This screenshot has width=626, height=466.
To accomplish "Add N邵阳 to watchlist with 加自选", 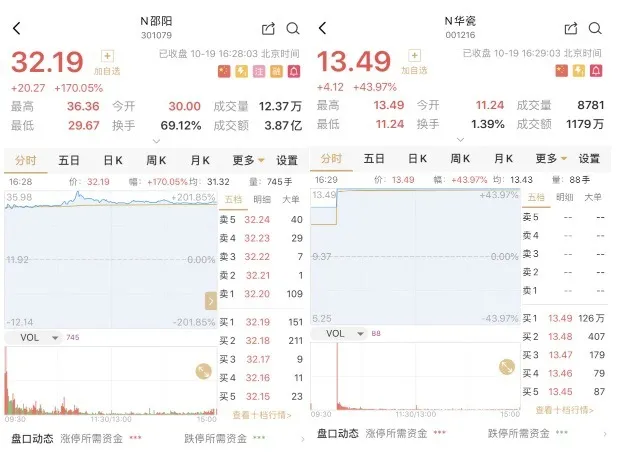I will (107, 62).
